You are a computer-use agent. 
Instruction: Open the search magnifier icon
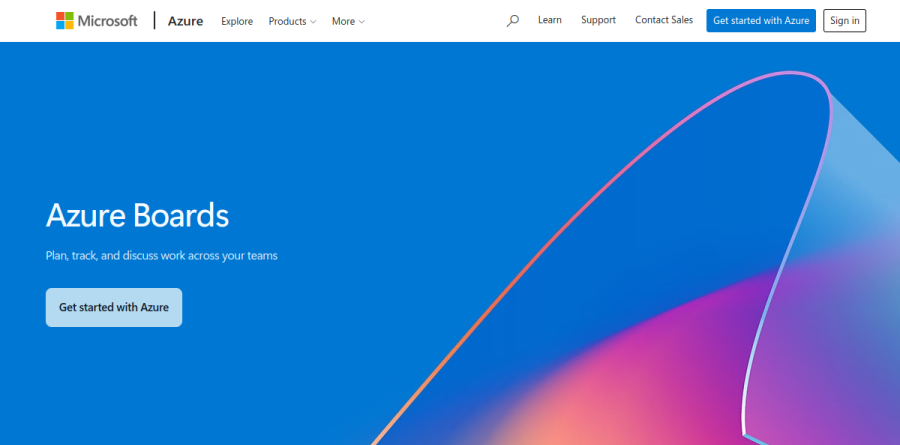coord(513,21)
